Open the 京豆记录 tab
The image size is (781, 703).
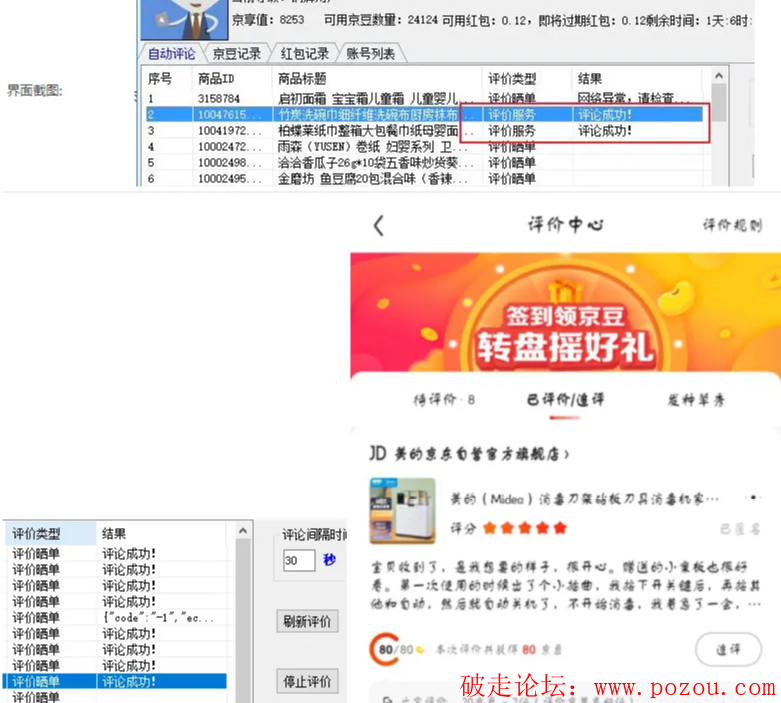pos(236,53)
